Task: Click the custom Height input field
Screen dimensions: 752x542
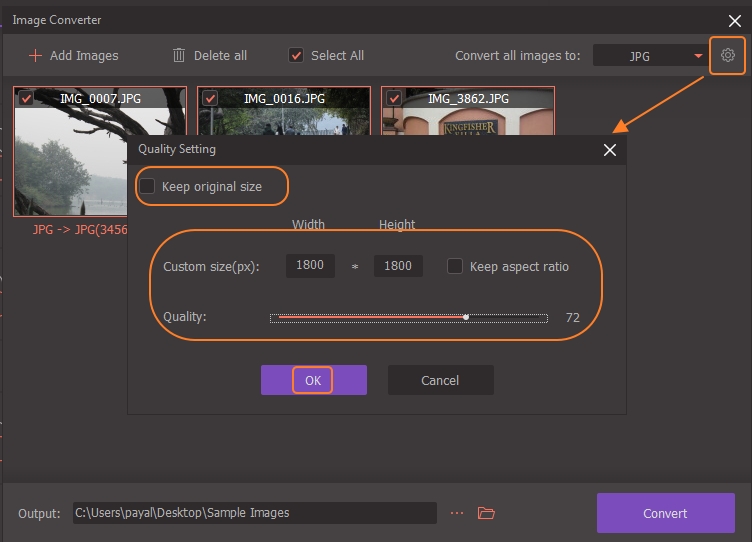Action: pyautogui.click(x=398, y=267)
